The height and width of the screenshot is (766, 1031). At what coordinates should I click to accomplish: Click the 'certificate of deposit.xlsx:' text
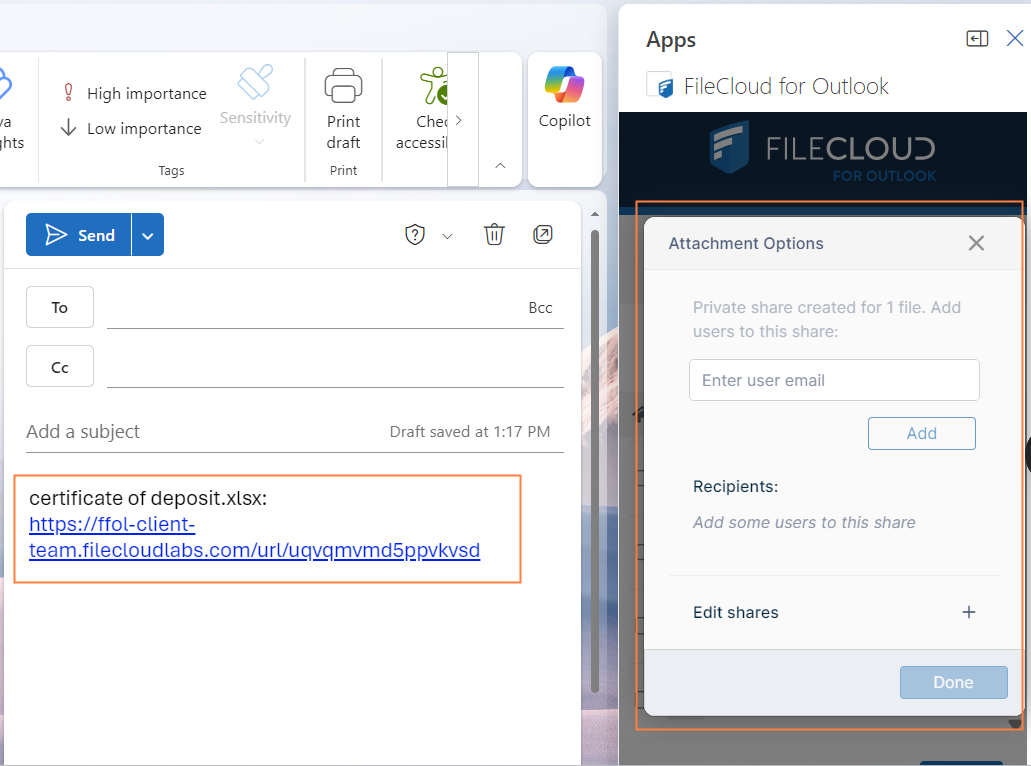[x=148, y=498]
